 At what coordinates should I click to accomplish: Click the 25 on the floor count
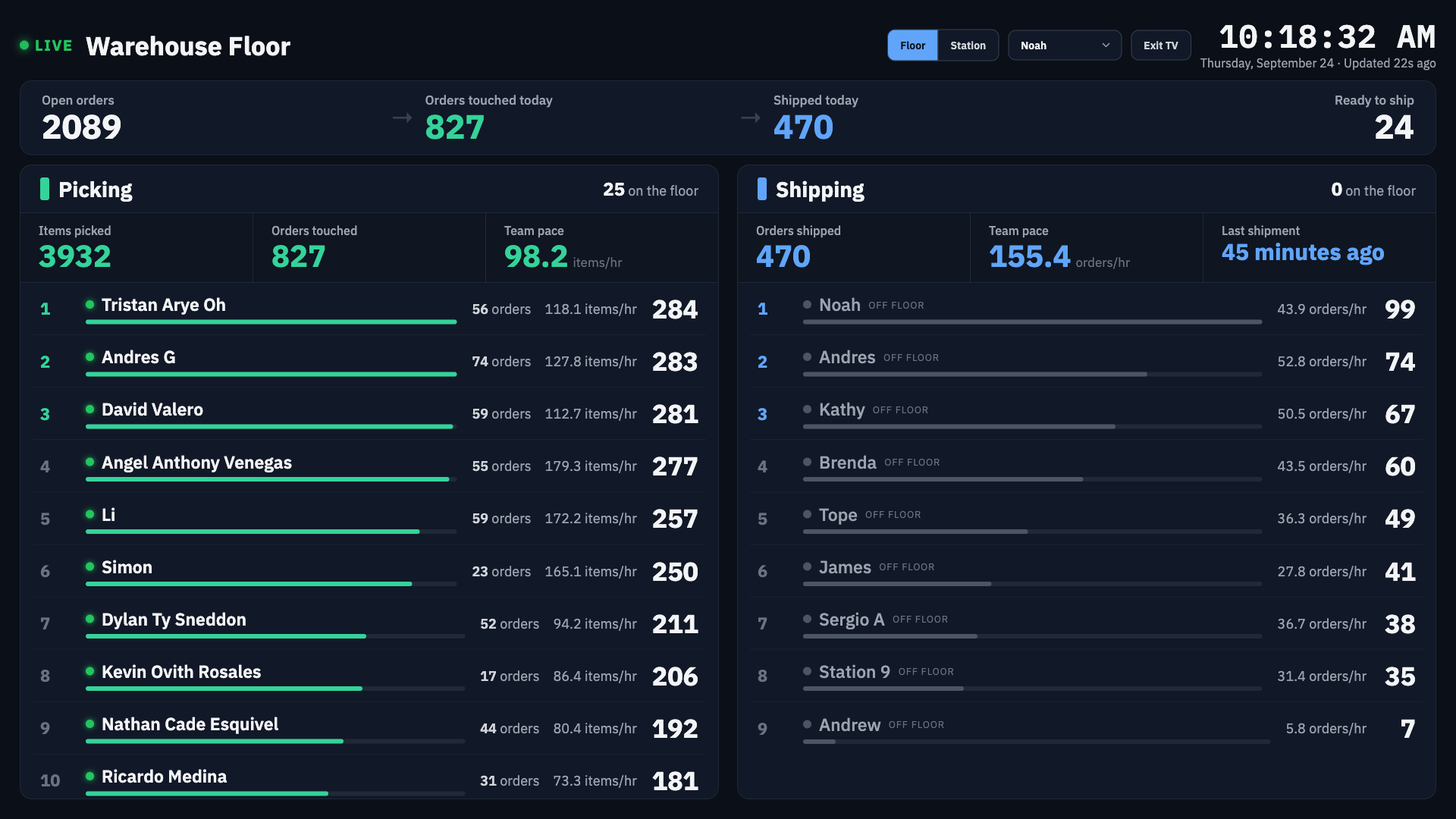pos(650,190)
